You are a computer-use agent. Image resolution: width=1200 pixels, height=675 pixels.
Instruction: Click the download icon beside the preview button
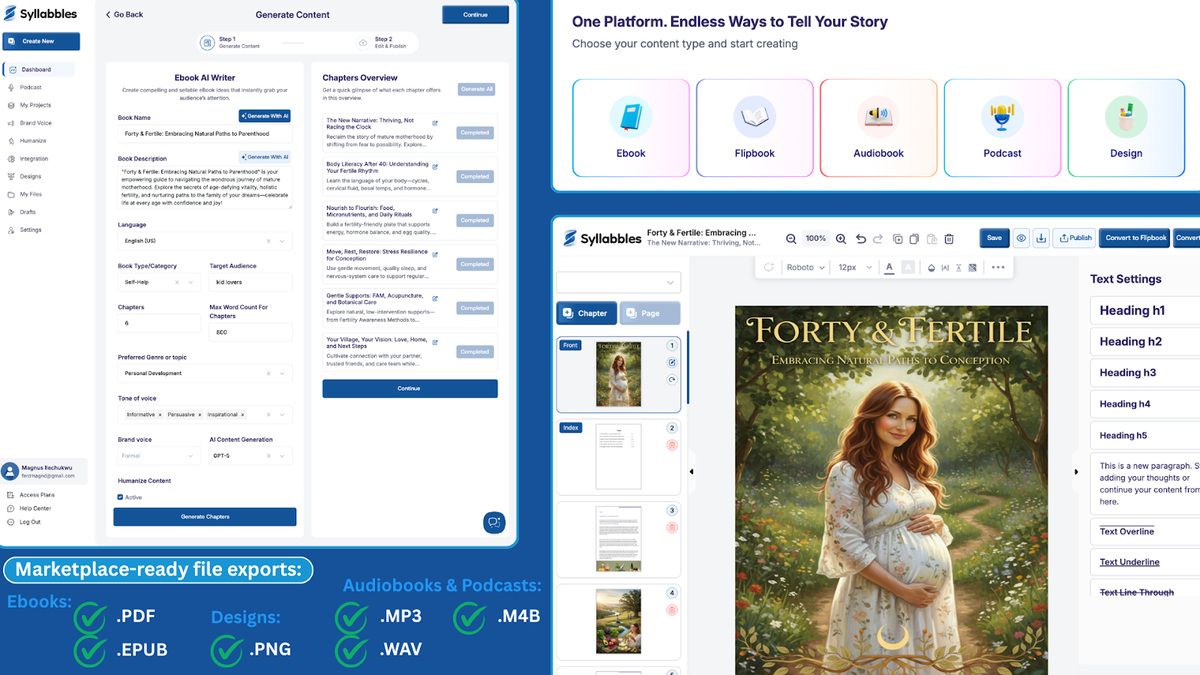[x=1042, y=238]
